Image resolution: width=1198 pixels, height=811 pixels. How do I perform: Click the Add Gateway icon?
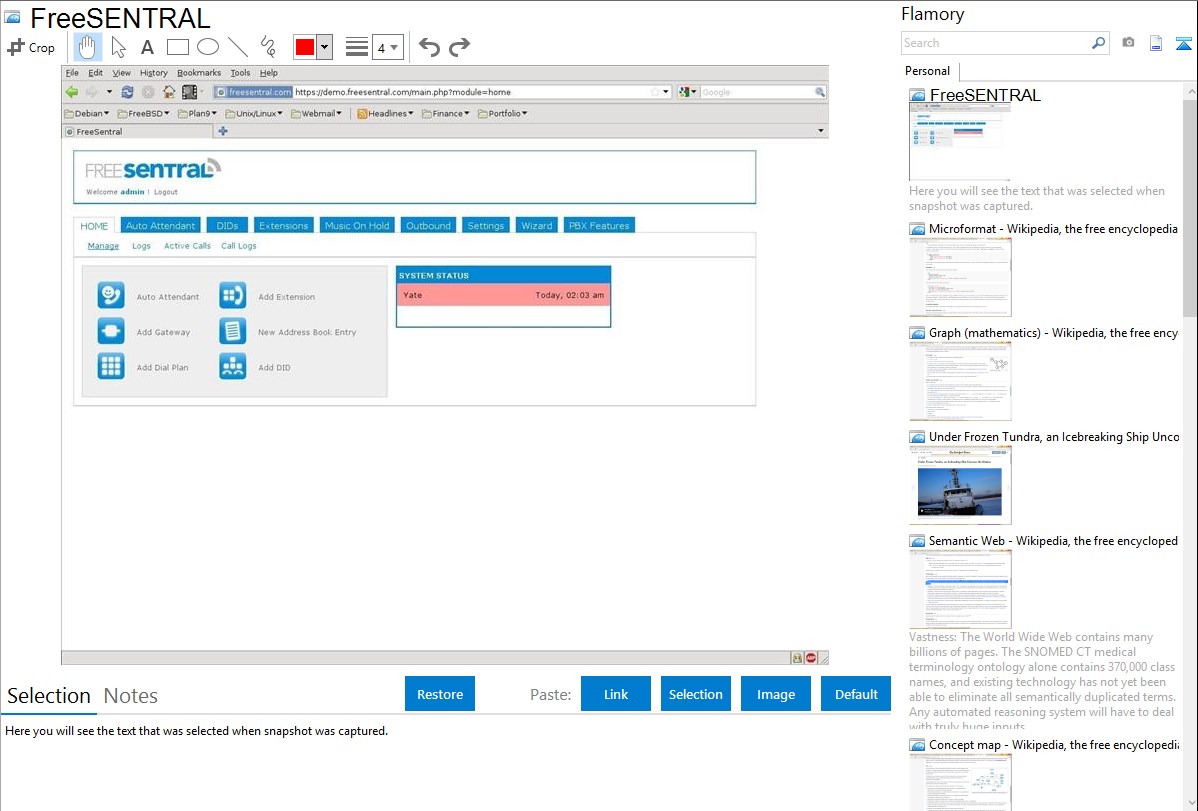(111, 331)
